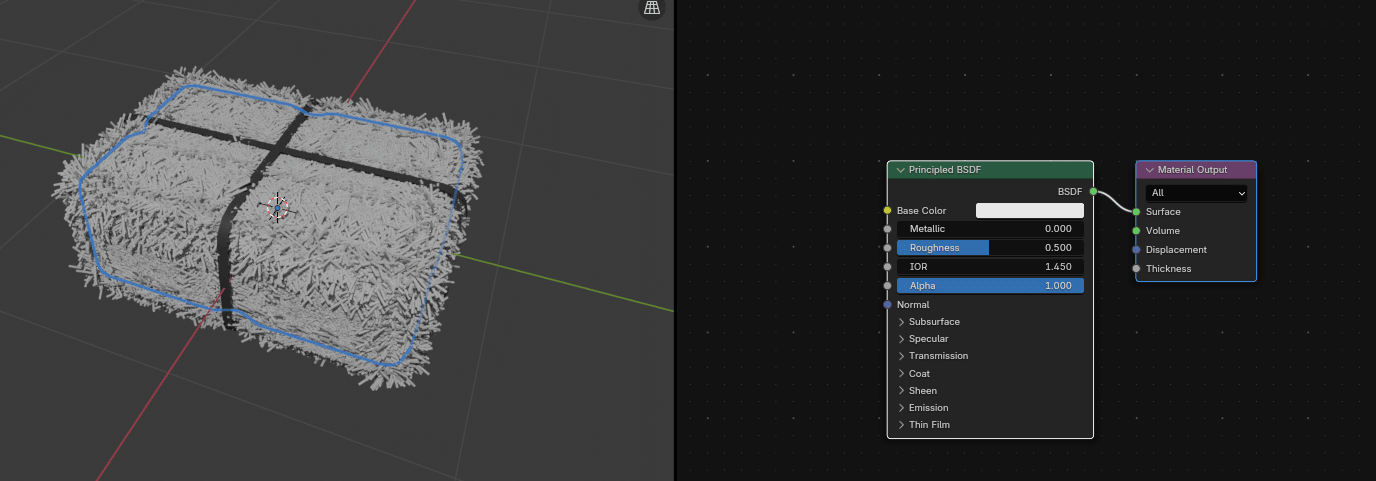This screenshot has height=481, width=1376.
Task: Click the Displacement input socket
Action: tap(1136, 250)
